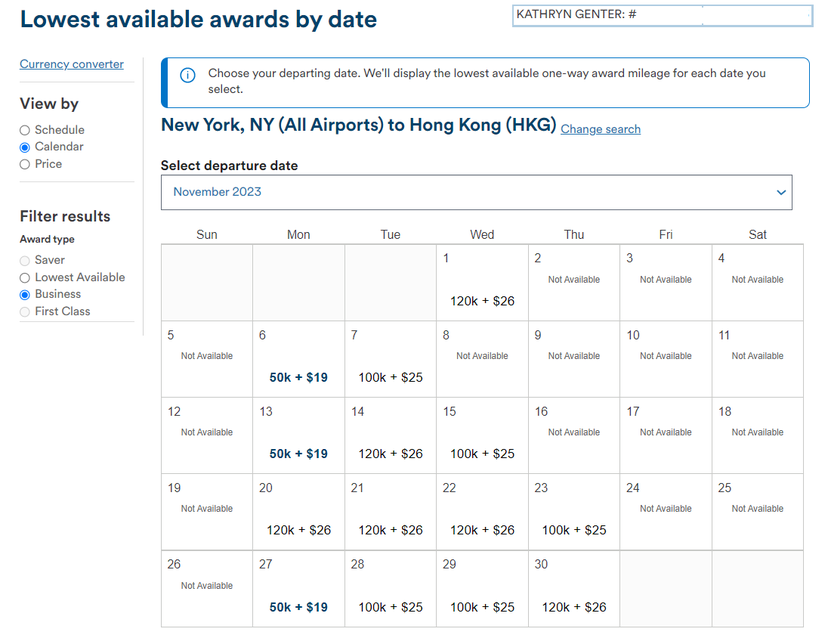Image resolution: width=828 pixels, height=638 pixels.
Task: Pick November 7 at 100k + $25
Action: pyautogui.click(x=390, y=359)
